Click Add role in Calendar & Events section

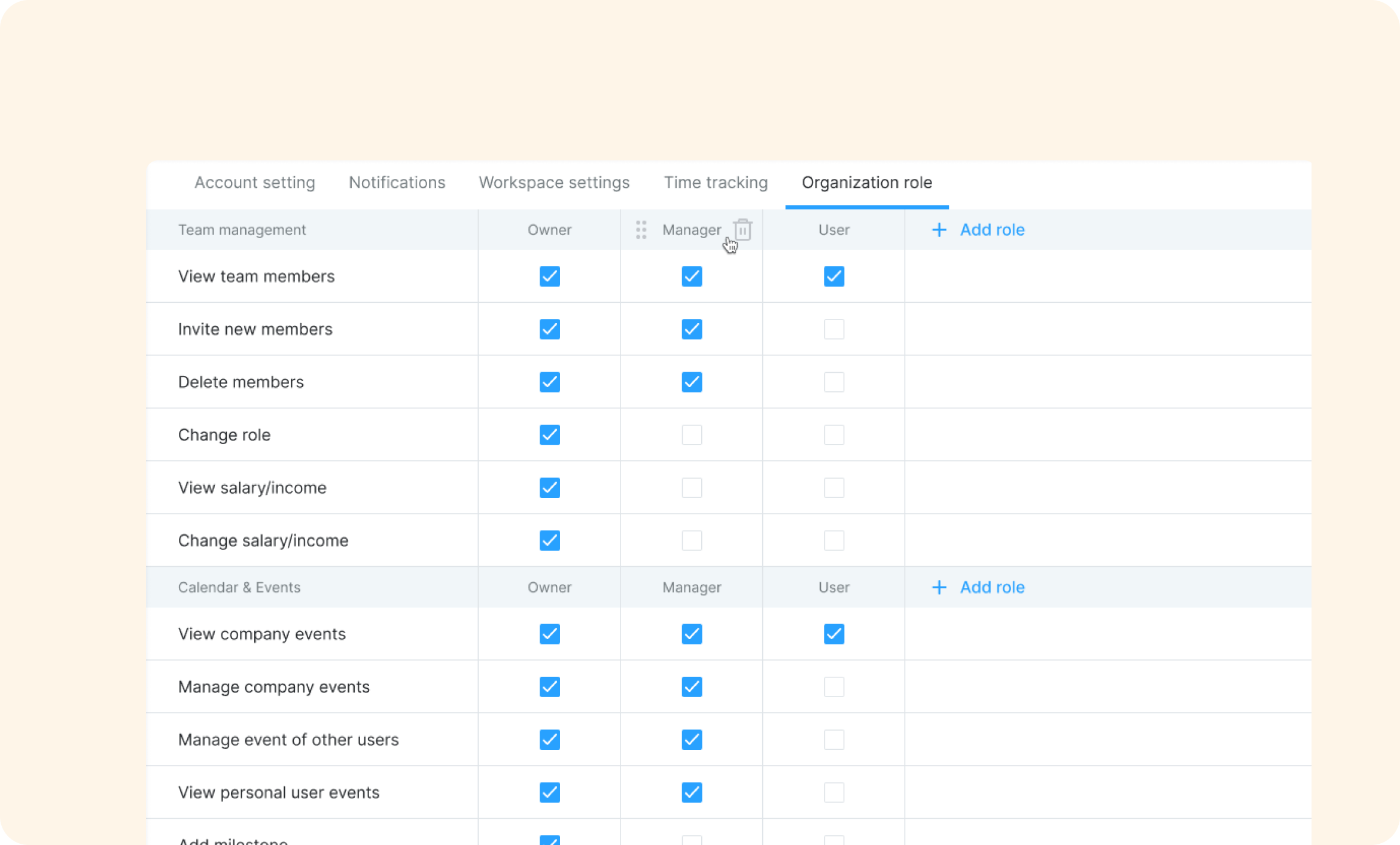pyautogui.click(x=978, y=587)
